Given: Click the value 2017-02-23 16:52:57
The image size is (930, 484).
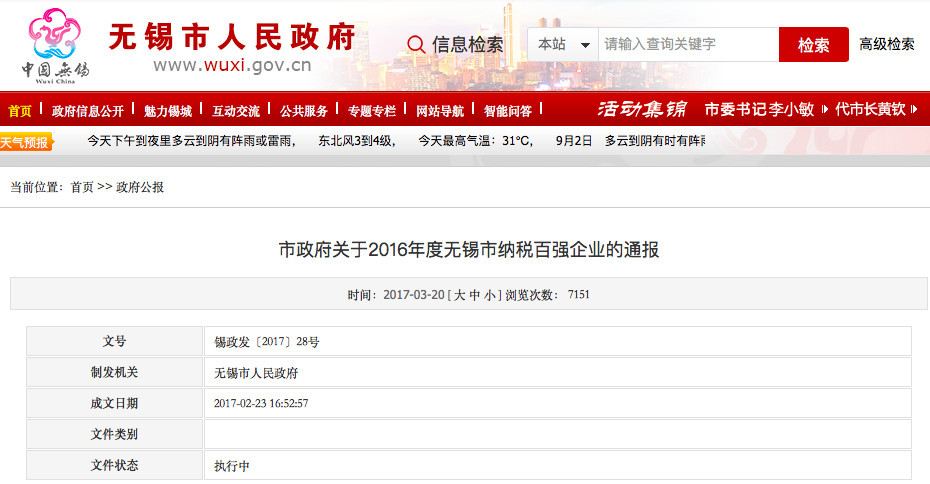Looking at the screenshot, I should (261, 403).
